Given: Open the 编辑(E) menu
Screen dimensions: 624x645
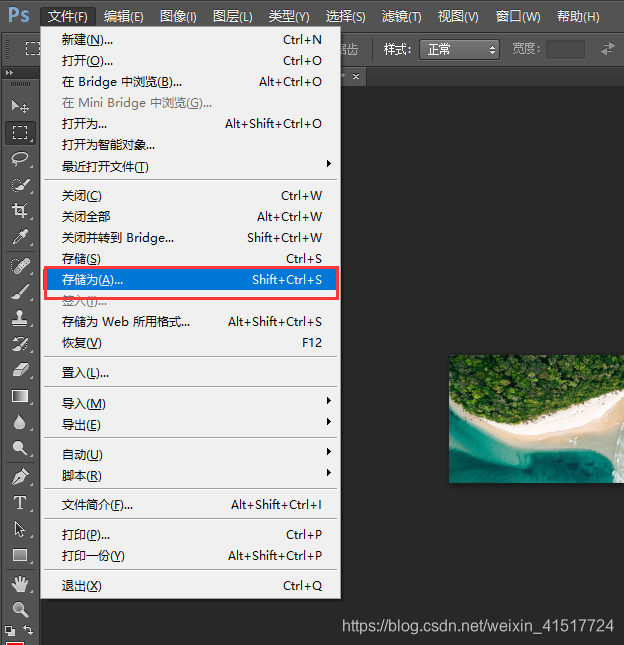Looking at the screenshot, I should (x=123, y=16).
